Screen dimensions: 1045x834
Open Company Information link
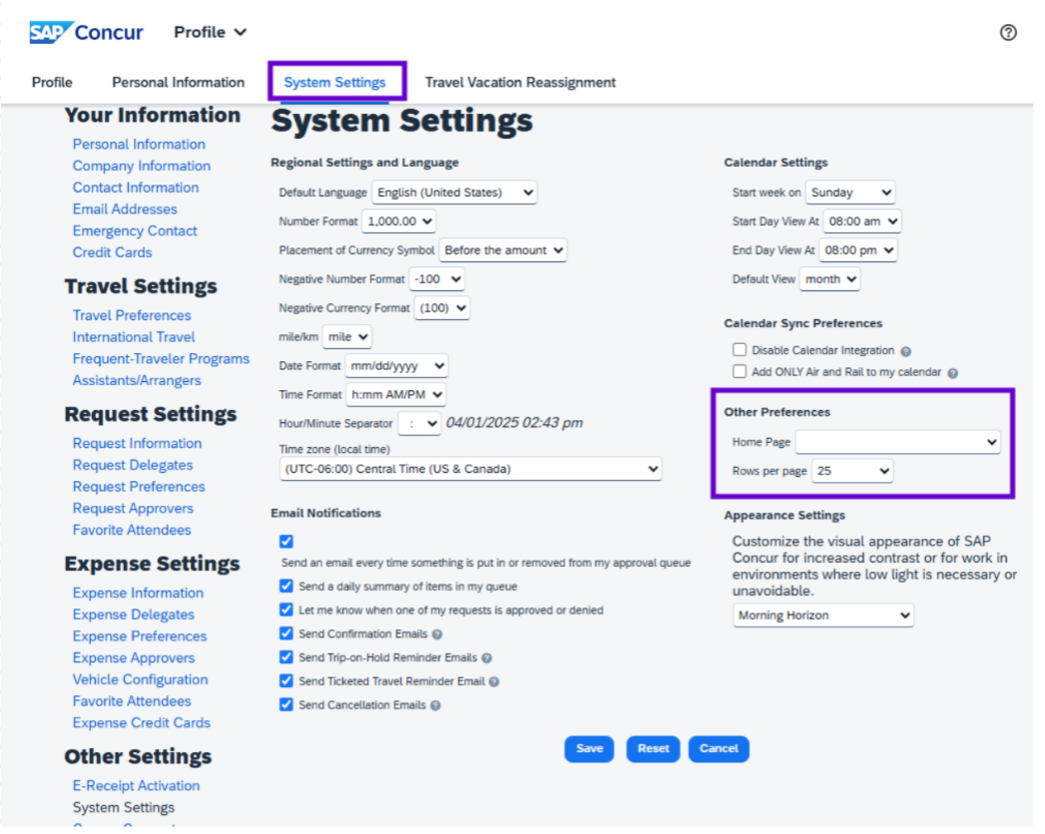(141, 166)
